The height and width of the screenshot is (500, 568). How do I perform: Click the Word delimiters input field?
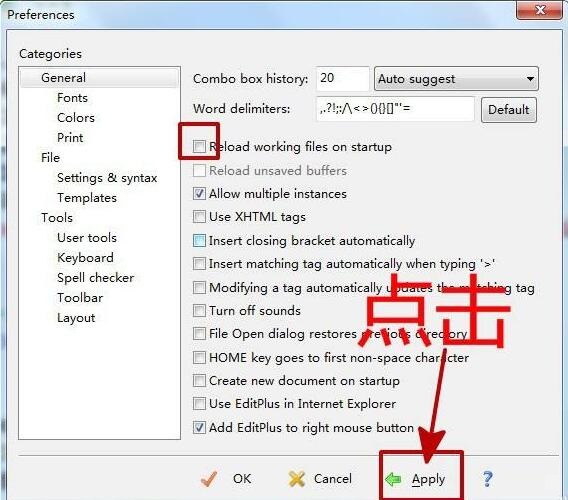click(x=395, y=108)
